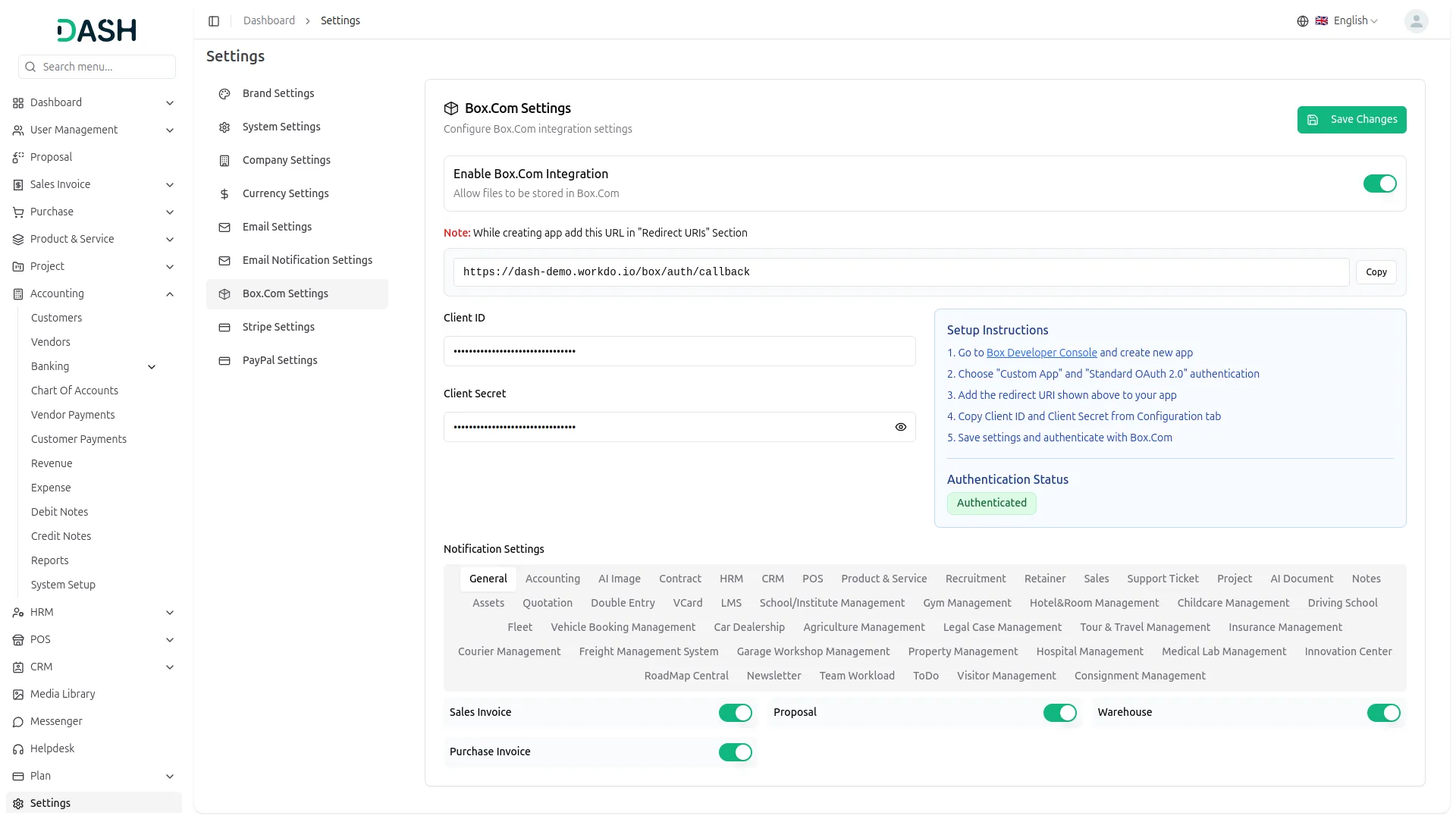Toggle Purchase Invoice notification switch
1456x819 pixels.
click(736, 752)
